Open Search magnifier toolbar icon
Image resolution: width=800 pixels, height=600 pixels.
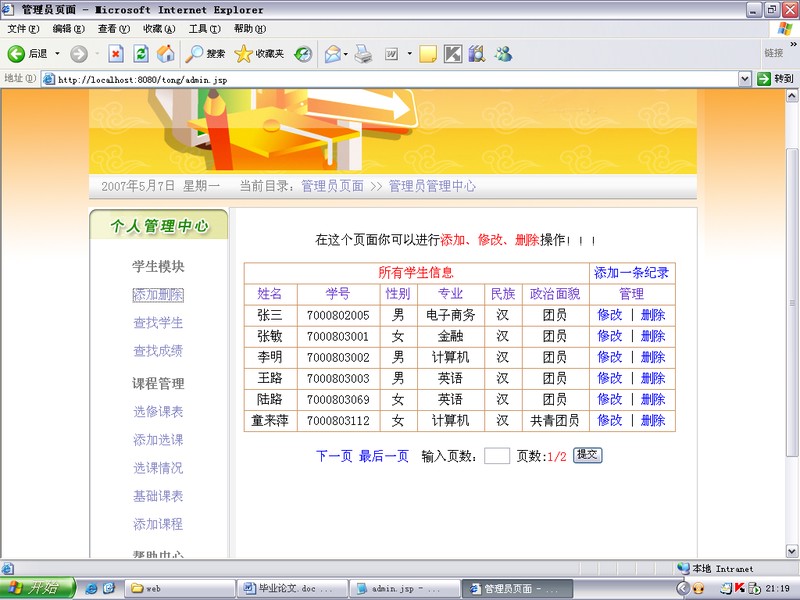(194, 54)
